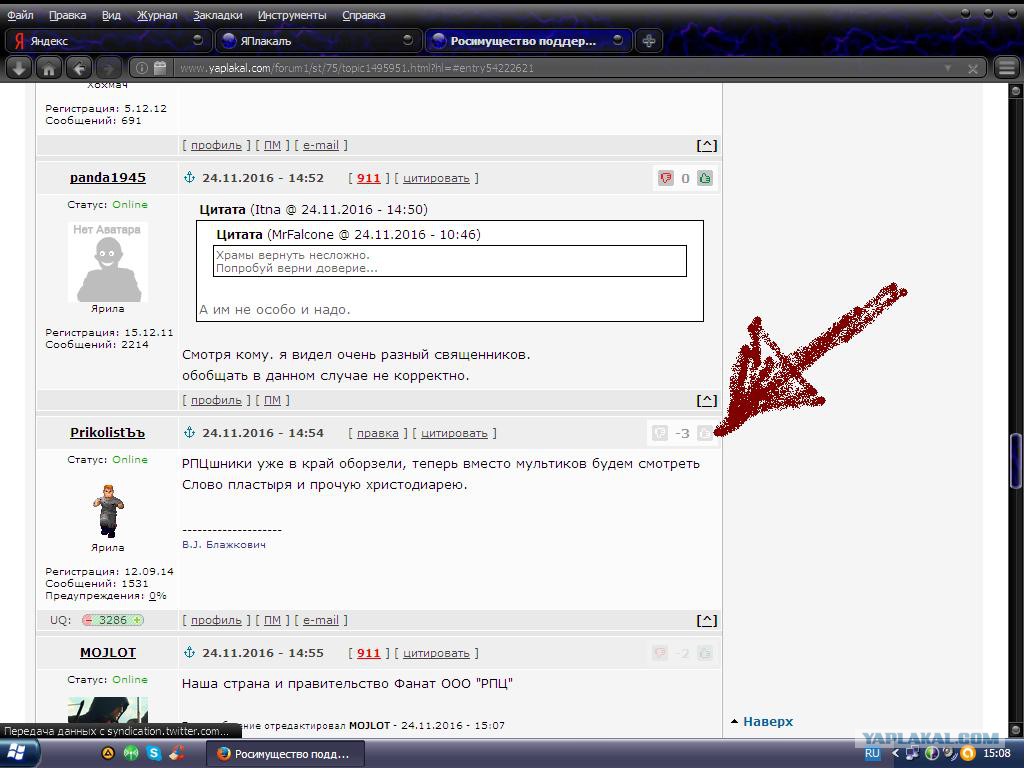Open the Windows Start button
1025x768 pixels.
click(x=18, y=754)
